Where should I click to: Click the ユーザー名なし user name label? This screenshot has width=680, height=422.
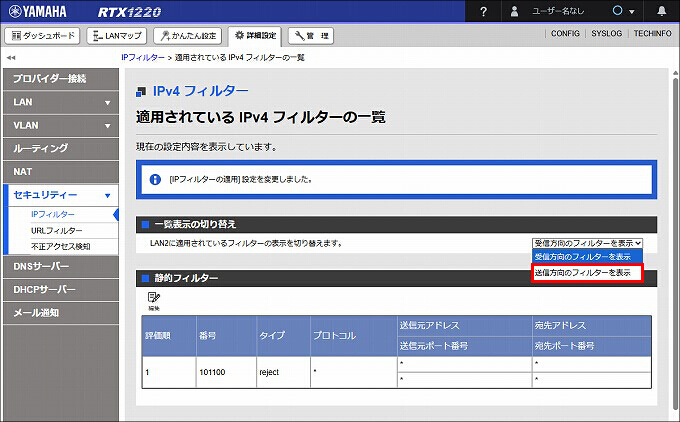point(558,12)
